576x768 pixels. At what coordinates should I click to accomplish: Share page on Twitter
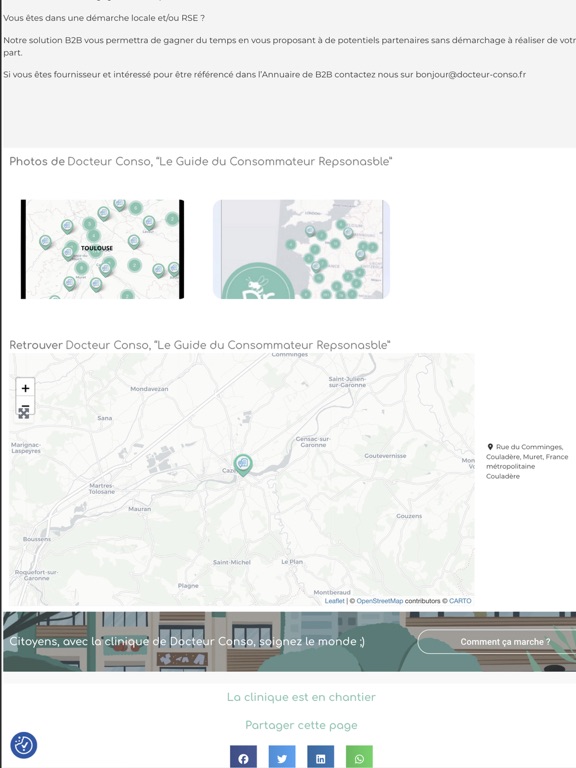coord(282,757)
